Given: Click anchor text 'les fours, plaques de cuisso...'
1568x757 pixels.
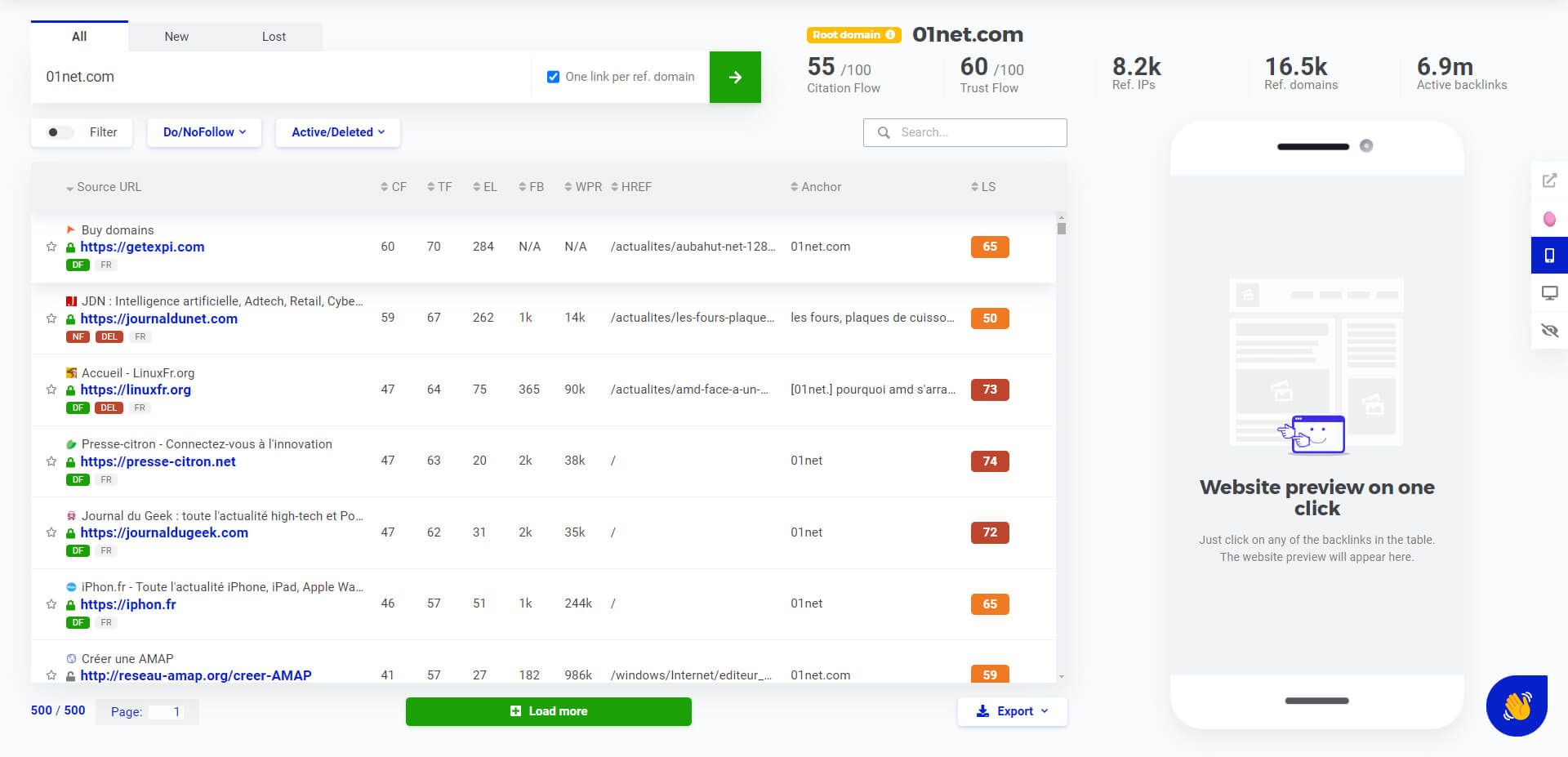Looking at the screenshot, I should 872,318.
